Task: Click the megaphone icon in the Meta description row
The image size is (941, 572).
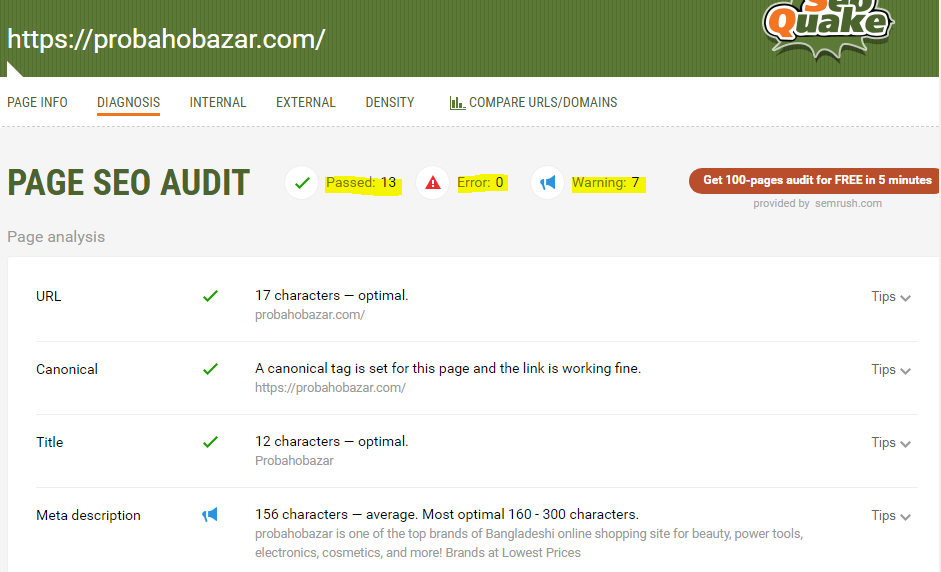Action: [x=209, y=514]
